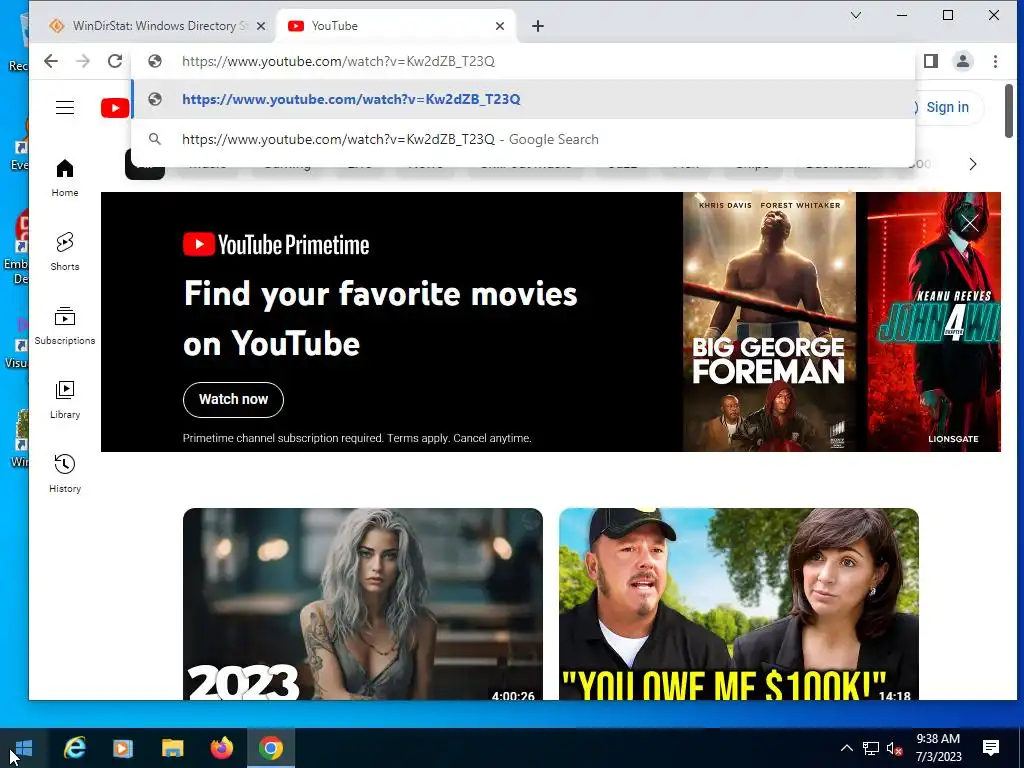The height and width of the screenshot is (768, 1024).
Task: Click the muted volume tray icon
Action: pyautogui.click(x=894, y=748)
